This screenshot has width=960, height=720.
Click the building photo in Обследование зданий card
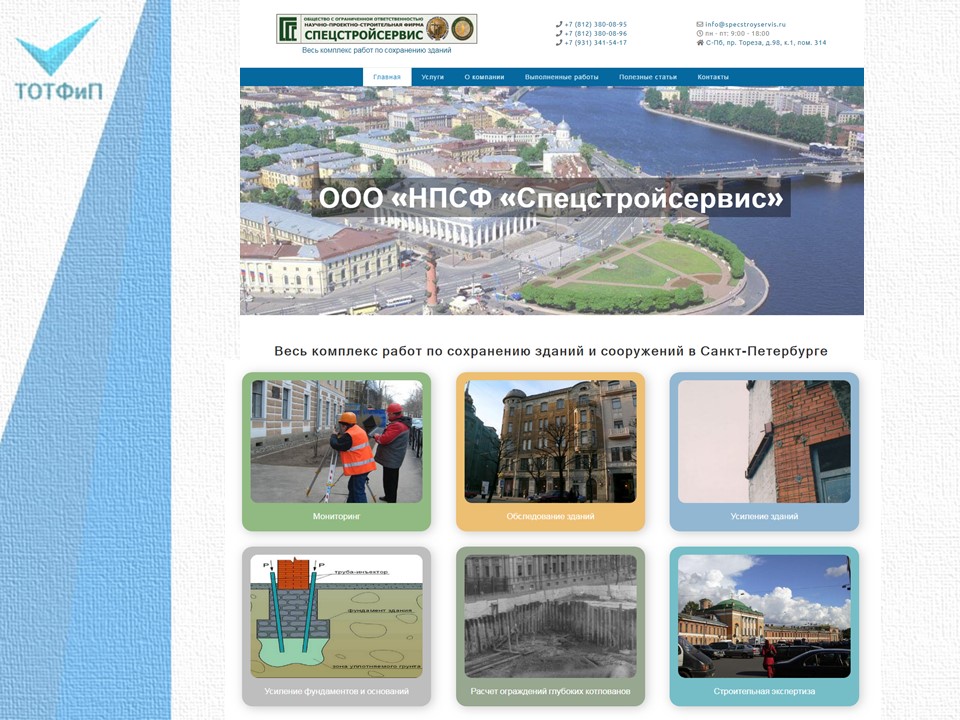pyautogui.click(x=550, y=441)
